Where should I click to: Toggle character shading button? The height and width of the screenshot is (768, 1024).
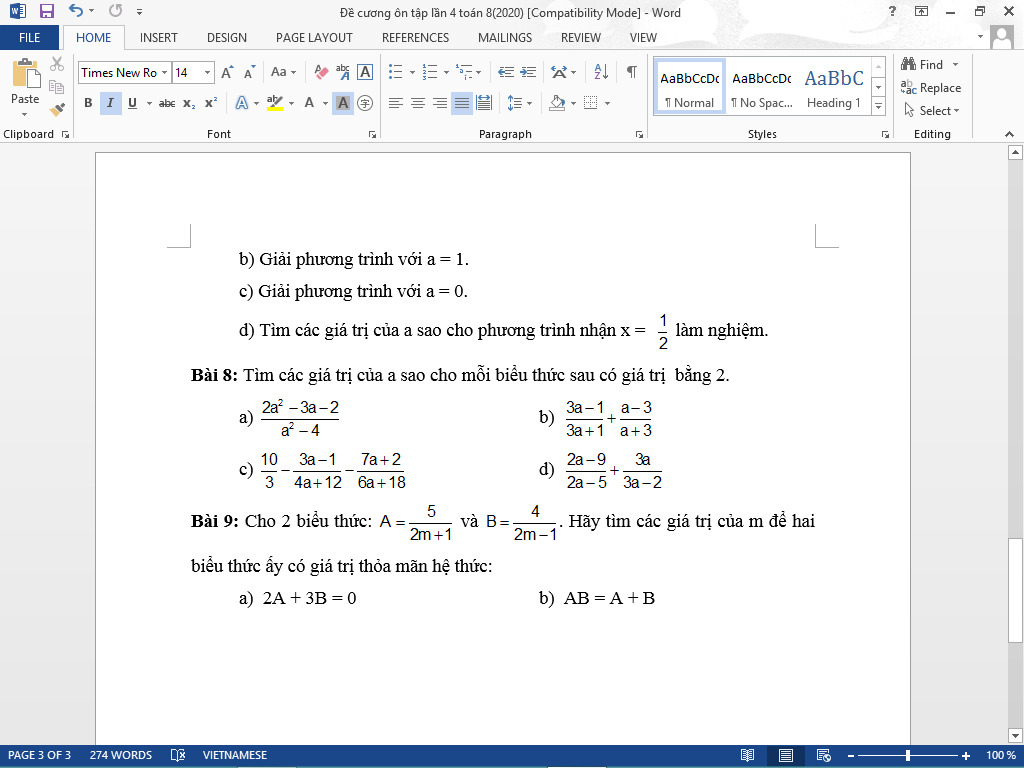pos(343,103)
